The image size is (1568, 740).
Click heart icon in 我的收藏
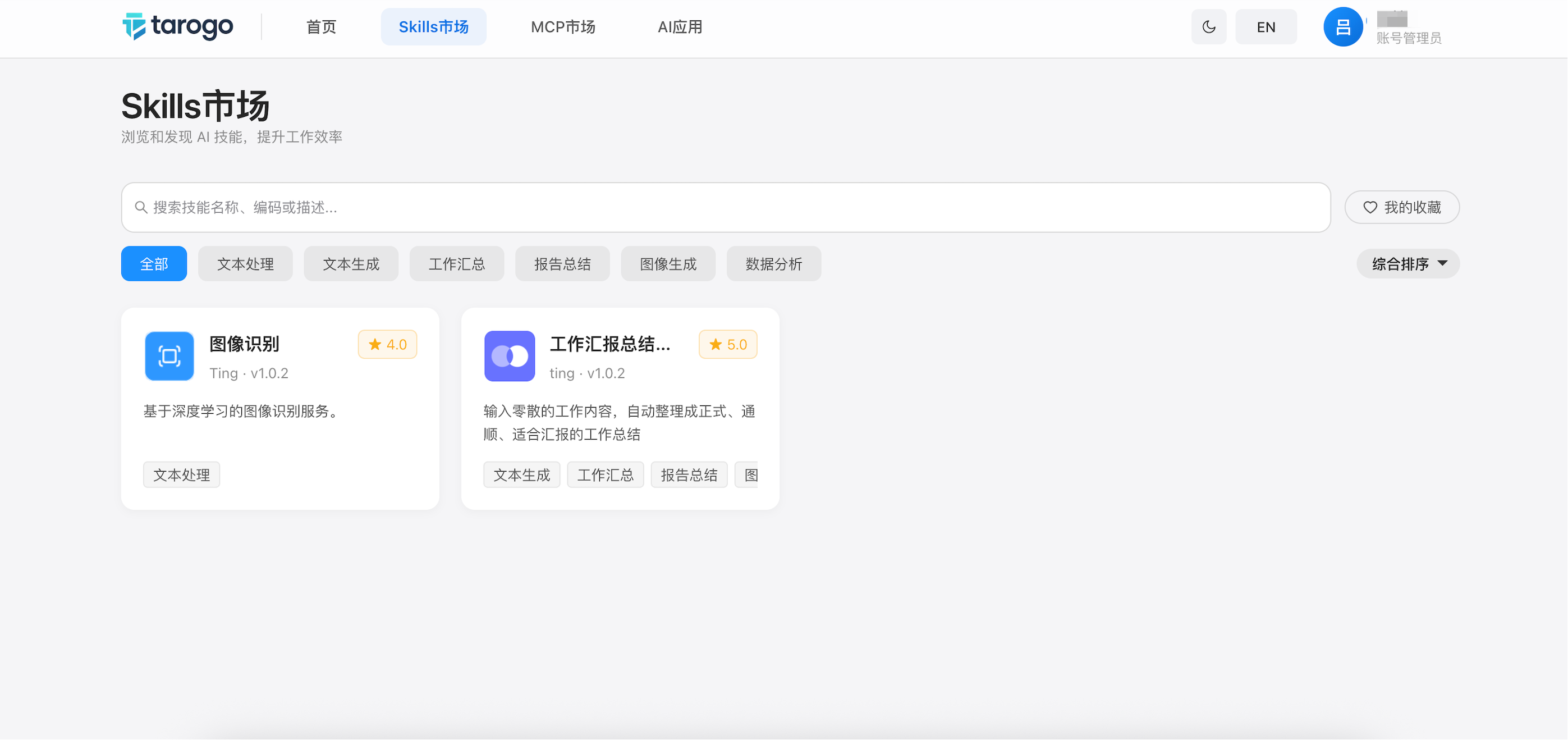click(x=1369, y=207)
